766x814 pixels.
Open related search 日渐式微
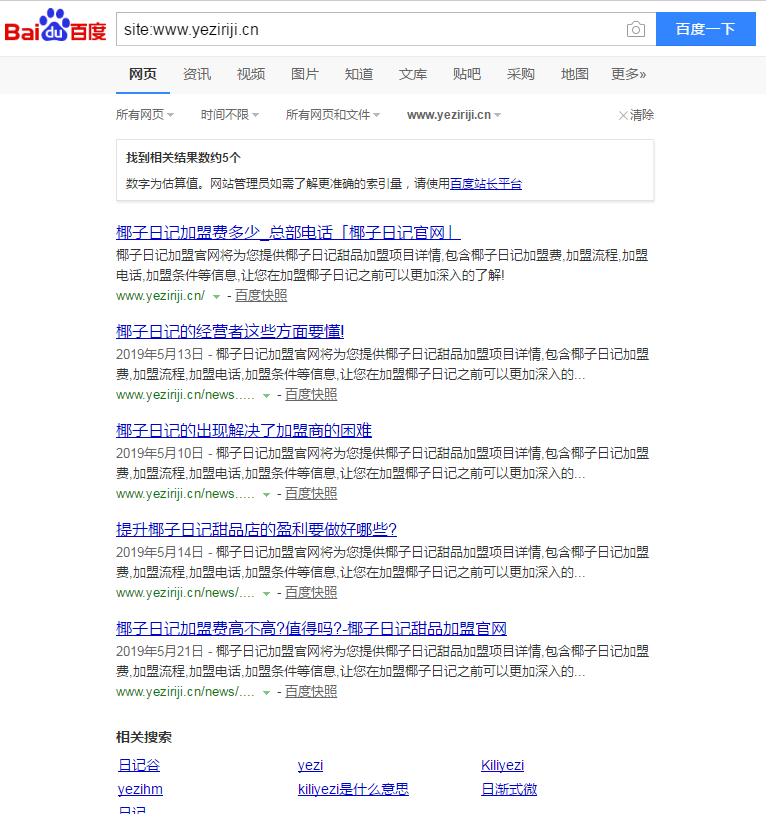(x=509, y=789)
